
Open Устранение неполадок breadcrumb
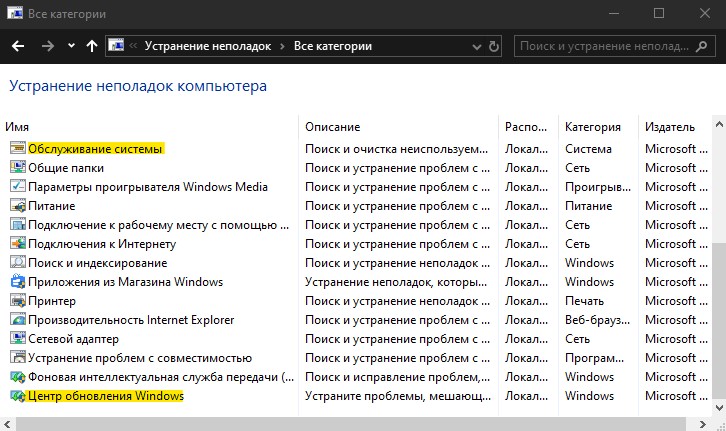tap(208, 46)
